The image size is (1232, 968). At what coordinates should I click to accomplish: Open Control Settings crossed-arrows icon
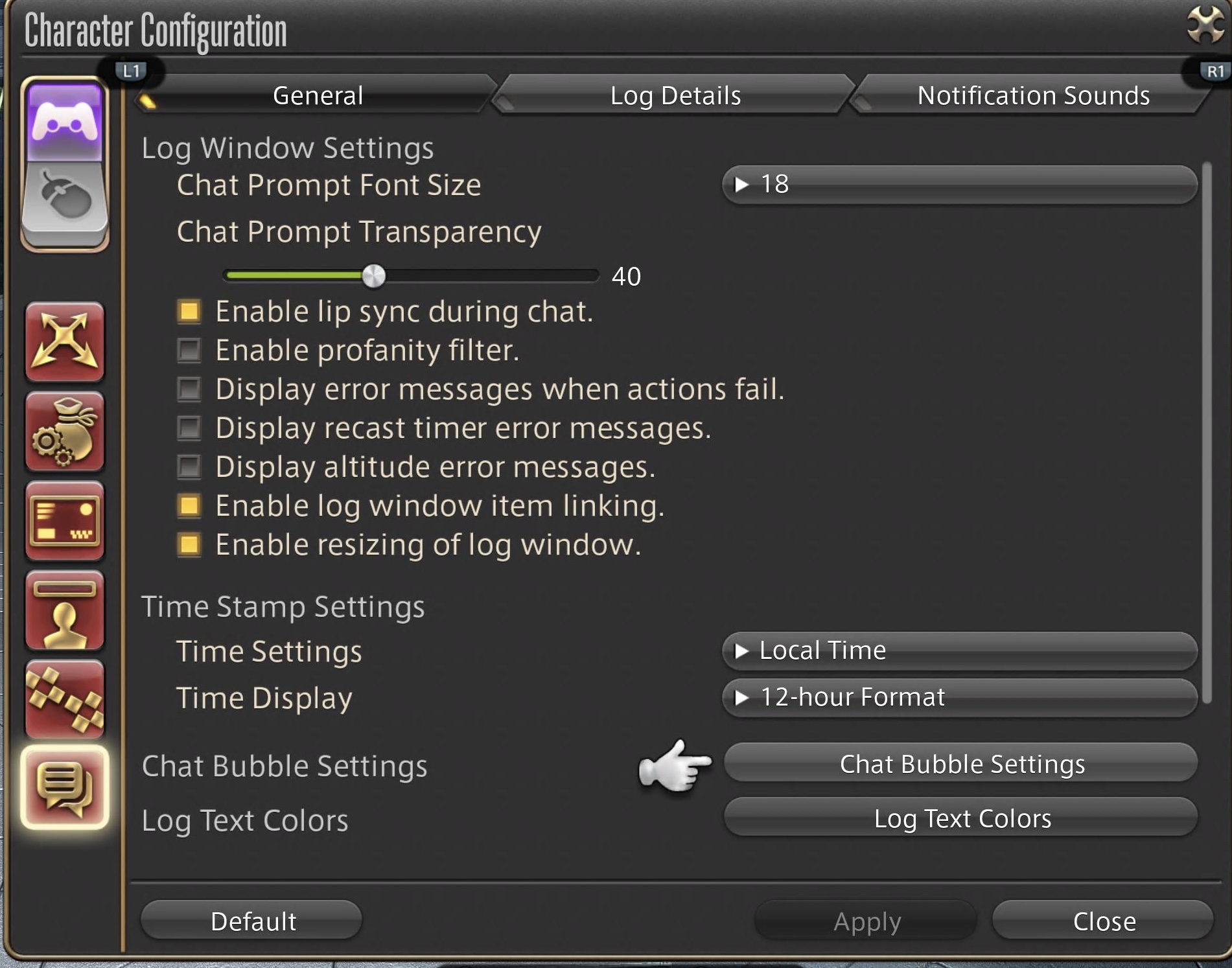pos(65,341)
